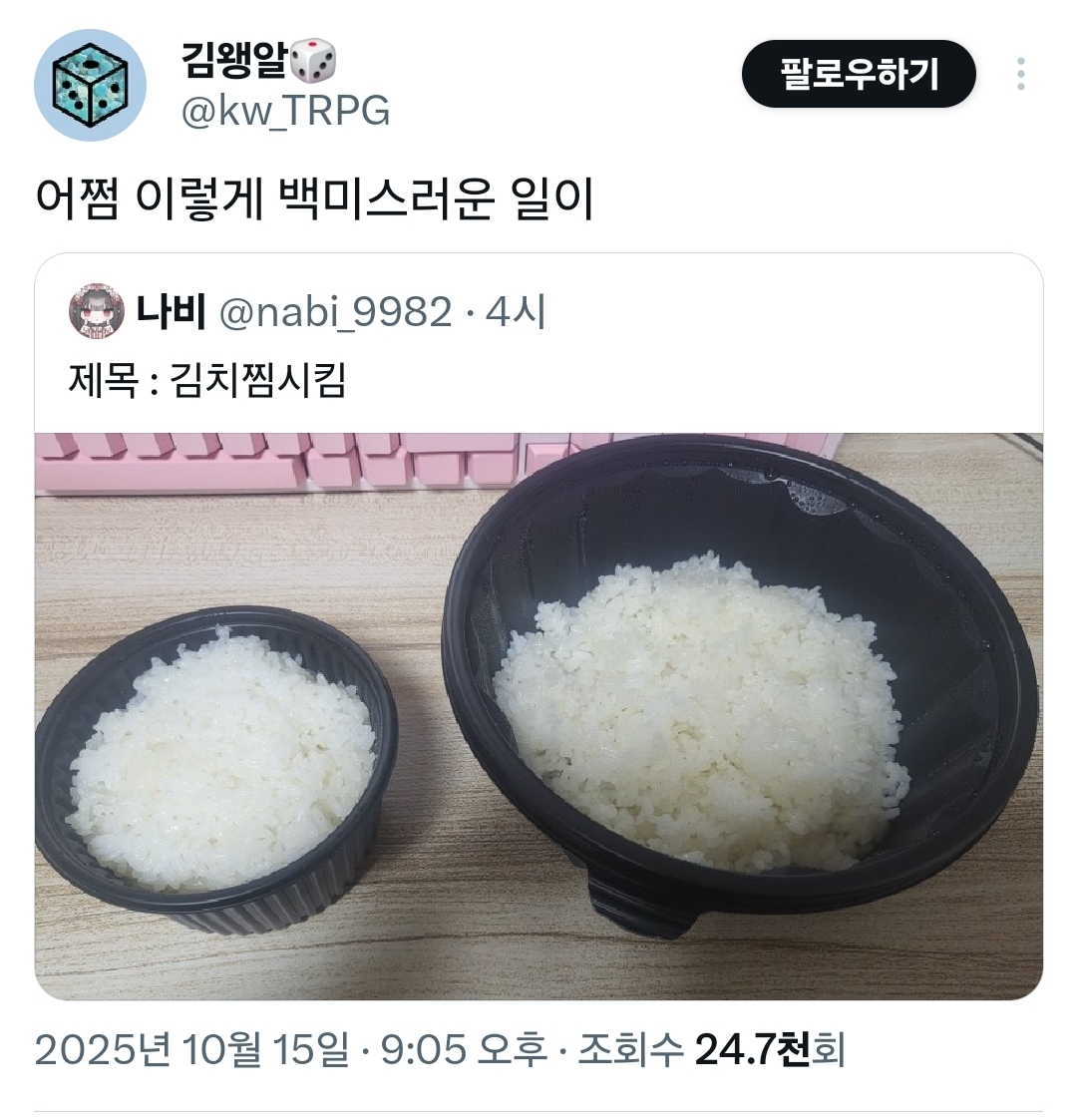
Task: Click the 9:05 오후 time text
Action: click(x=464, y=1050)
